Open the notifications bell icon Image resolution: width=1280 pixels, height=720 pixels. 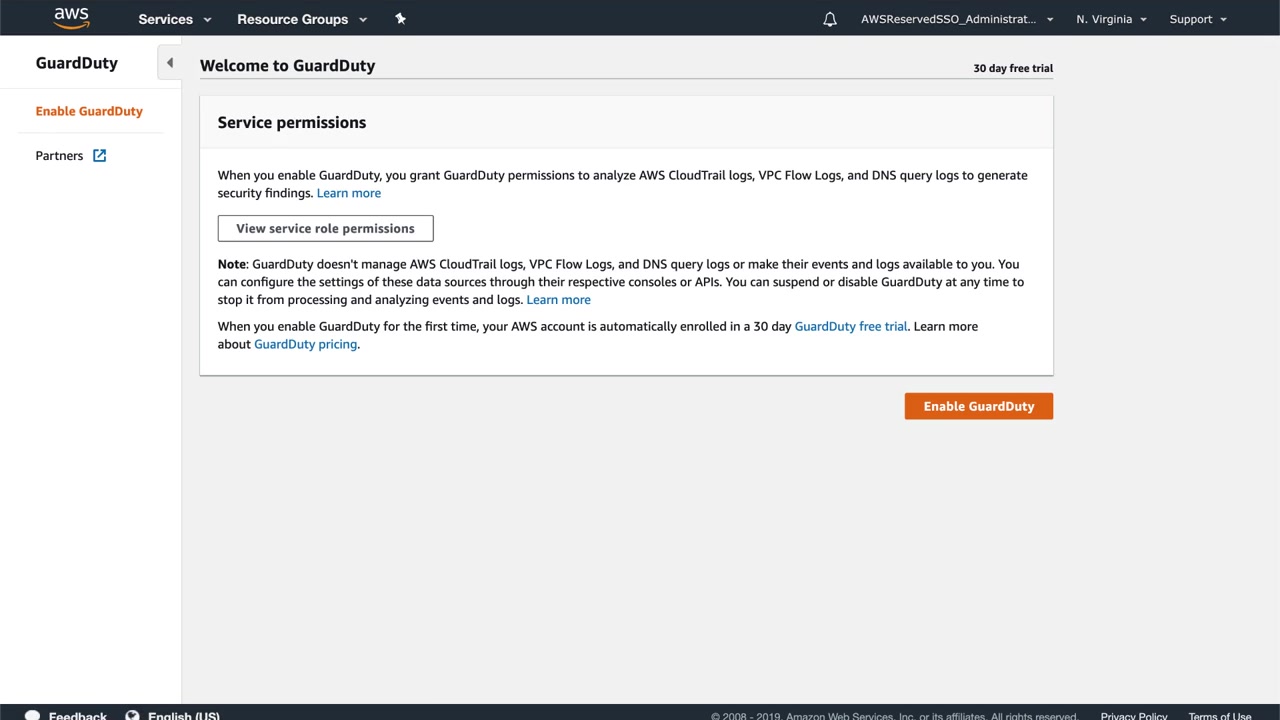(x=830, y=19)
